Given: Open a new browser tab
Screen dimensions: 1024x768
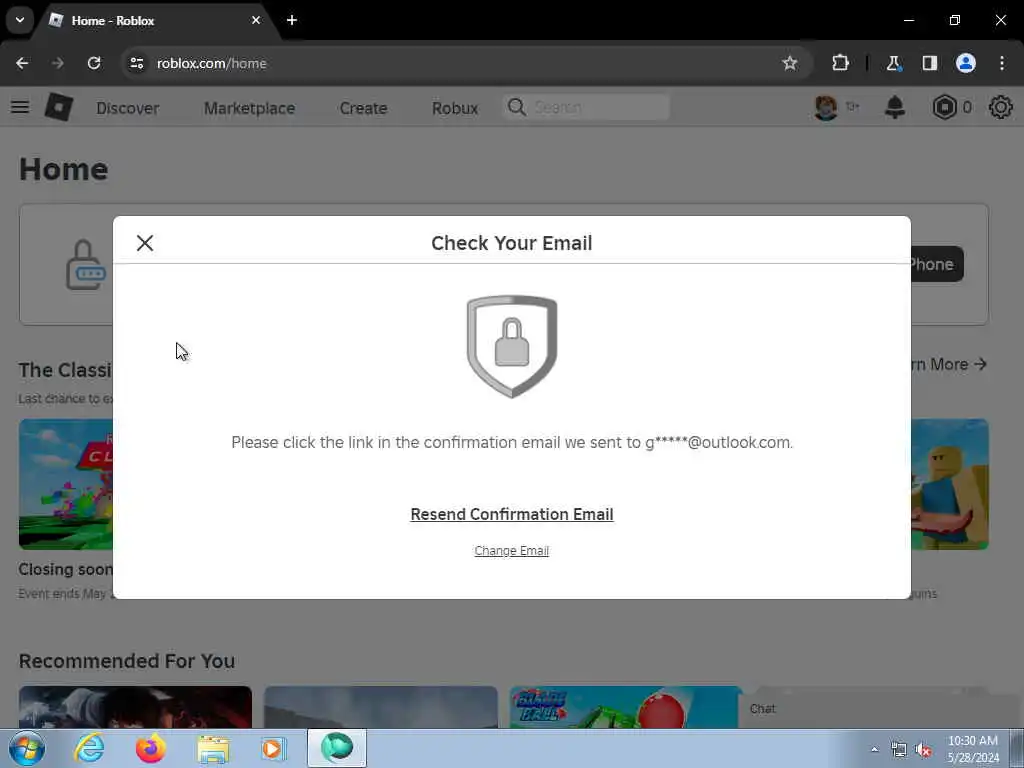Looking at the screenshot, I should (292, 20).
